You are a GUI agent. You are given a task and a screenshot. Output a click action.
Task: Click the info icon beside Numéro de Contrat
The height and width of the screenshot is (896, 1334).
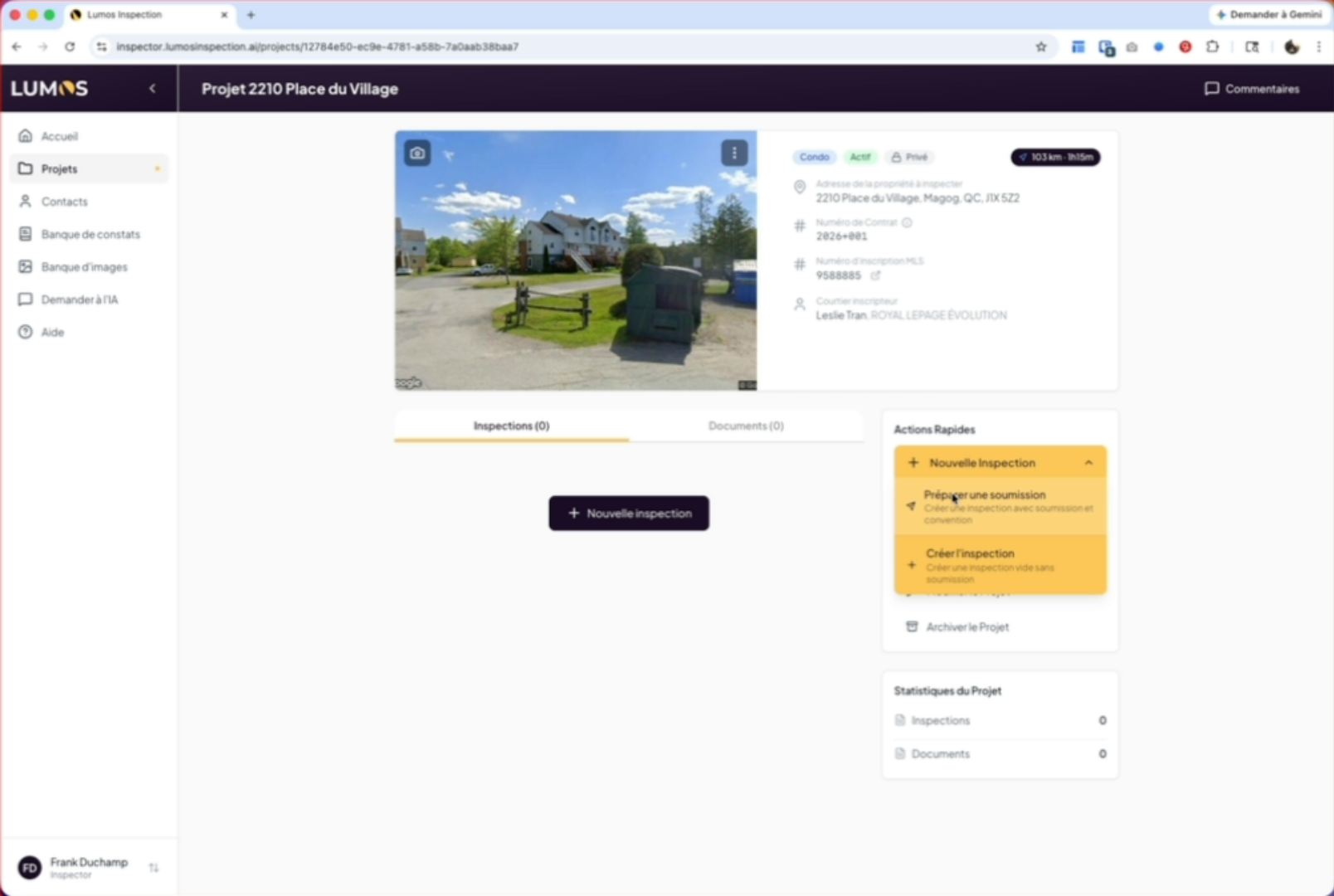(907, 222)
